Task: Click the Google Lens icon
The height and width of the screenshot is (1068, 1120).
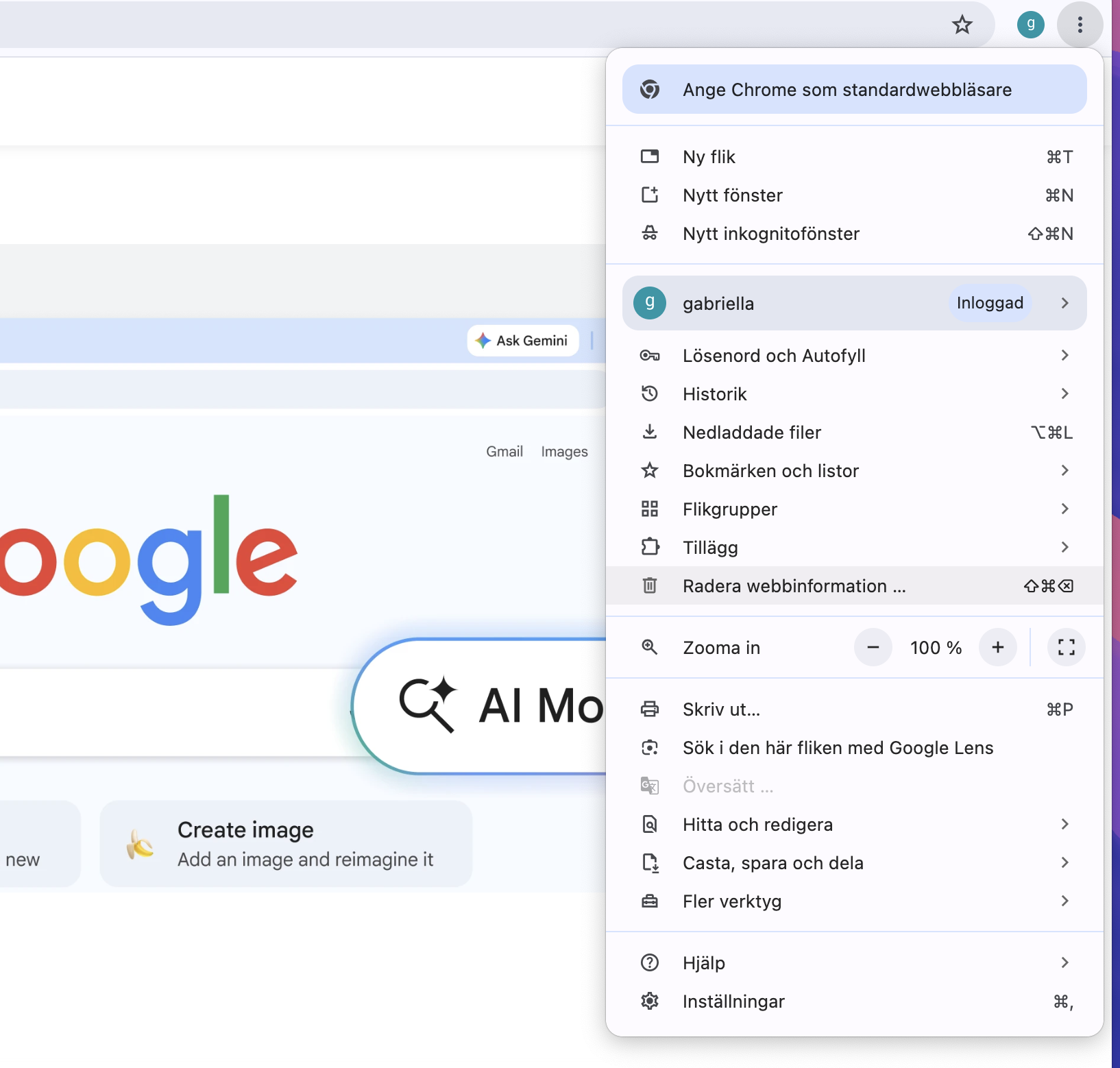Action: point(650,747)
